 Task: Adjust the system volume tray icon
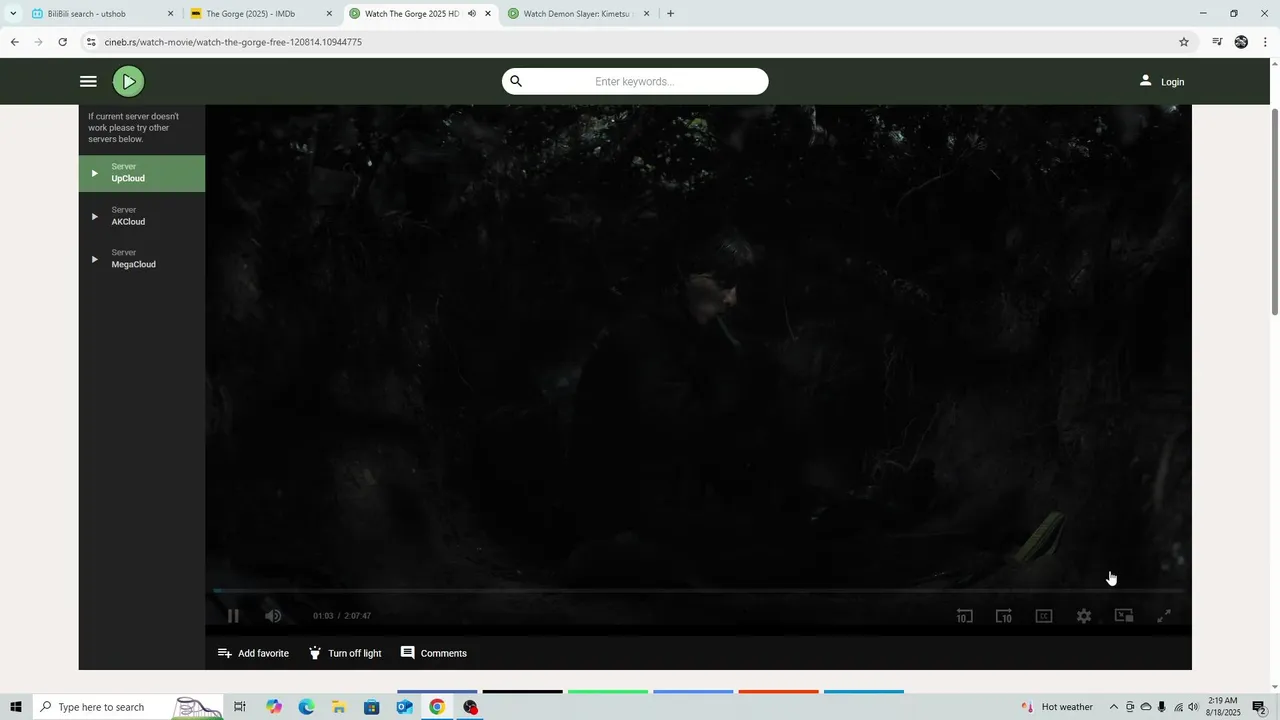coord(1193,707)
